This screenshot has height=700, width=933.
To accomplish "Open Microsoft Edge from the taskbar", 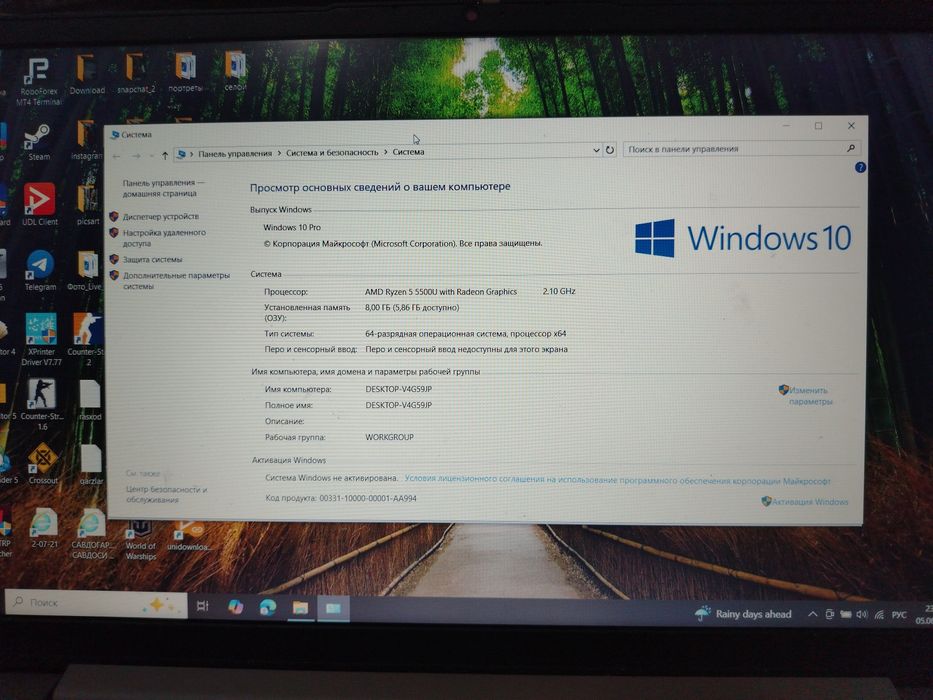I will 268,607.
